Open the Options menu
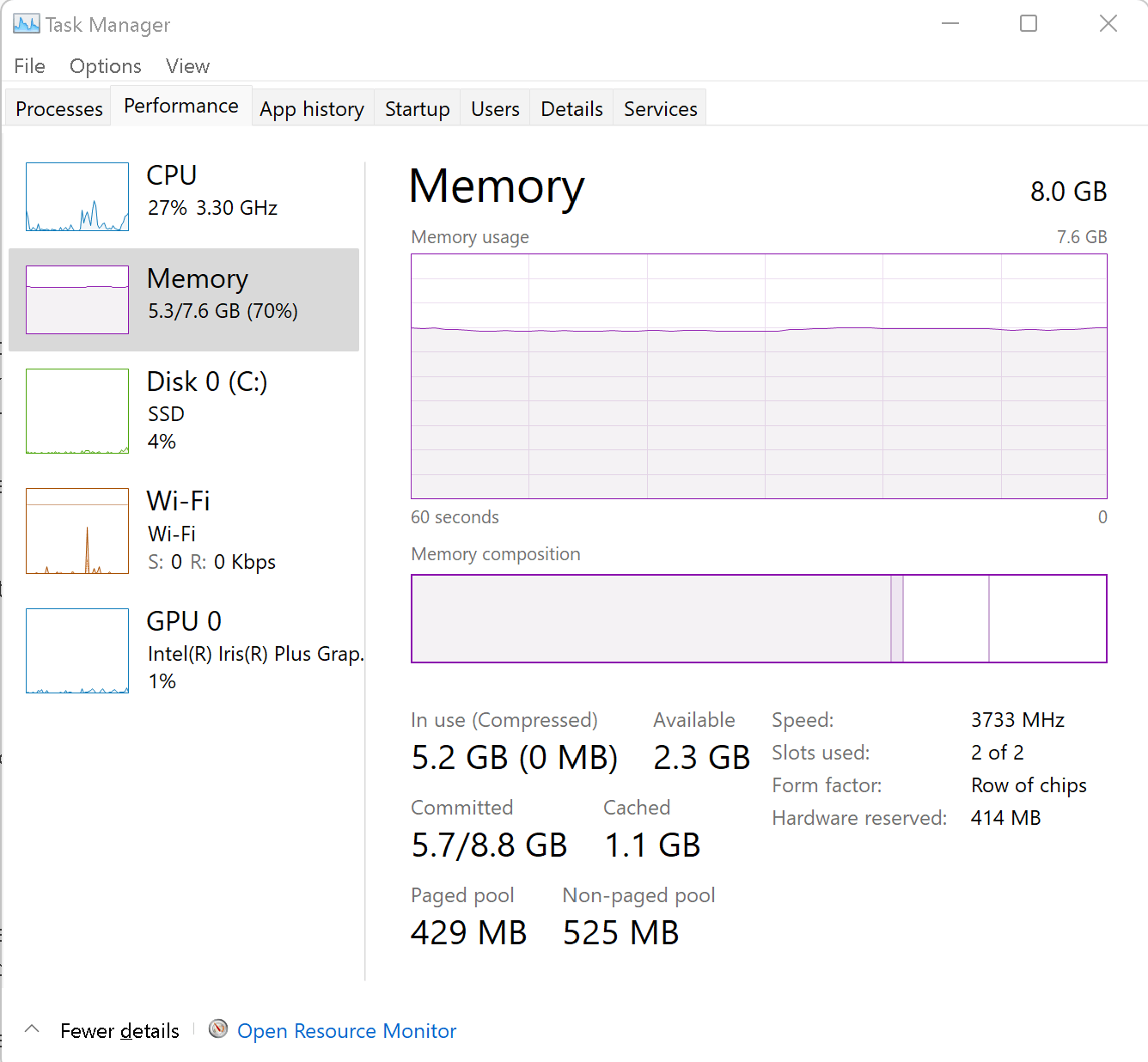Screen dimensions: 1148x1062 (106, 66)
